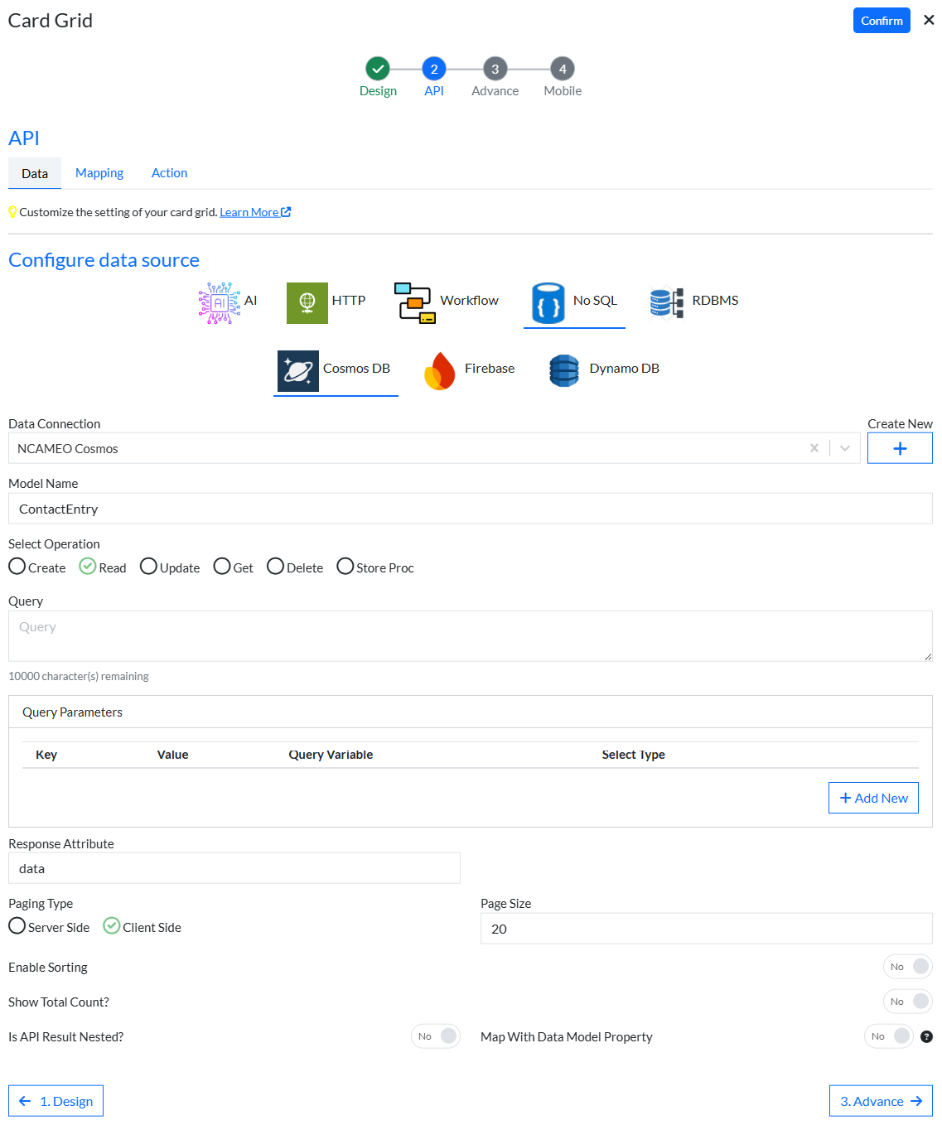Clear the NCAMEO Cosmos connection selection

814,449
